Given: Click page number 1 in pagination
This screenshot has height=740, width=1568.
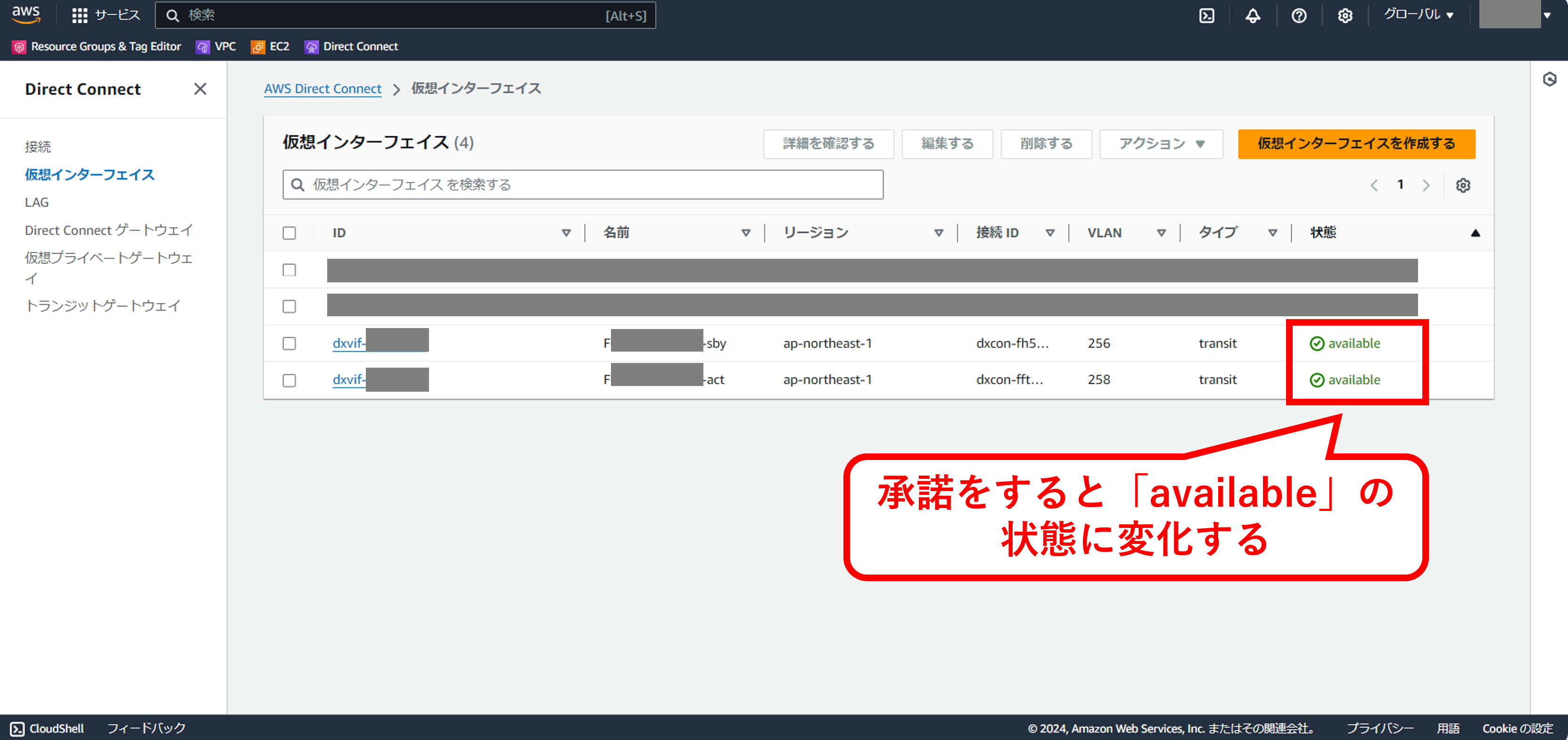Looking at the screenshot, I should pyautogui.click(x=1400, y=184).
